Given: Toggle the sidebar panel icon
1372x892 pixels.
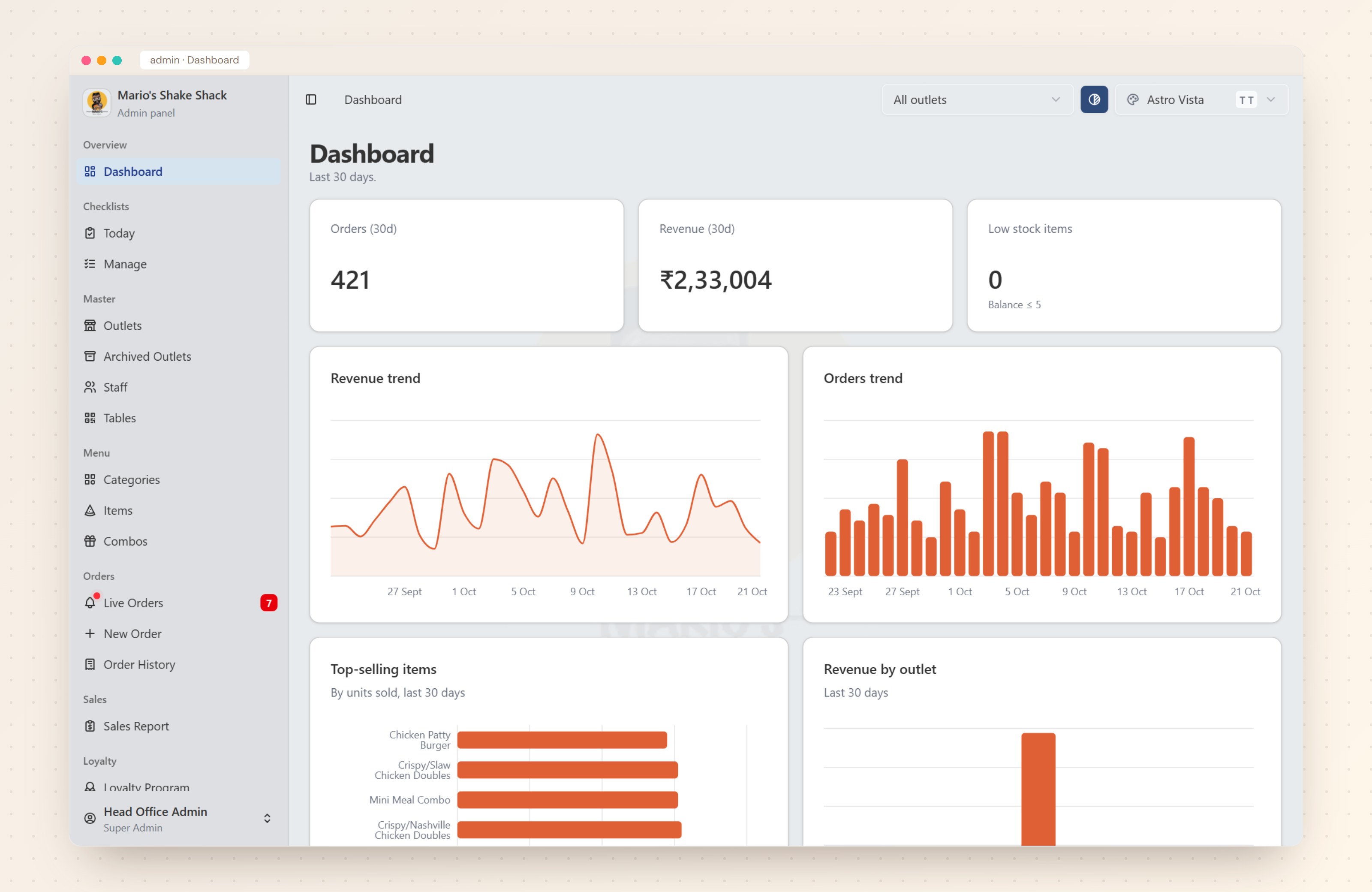Looking at the screenshot, I should point(311,100).
